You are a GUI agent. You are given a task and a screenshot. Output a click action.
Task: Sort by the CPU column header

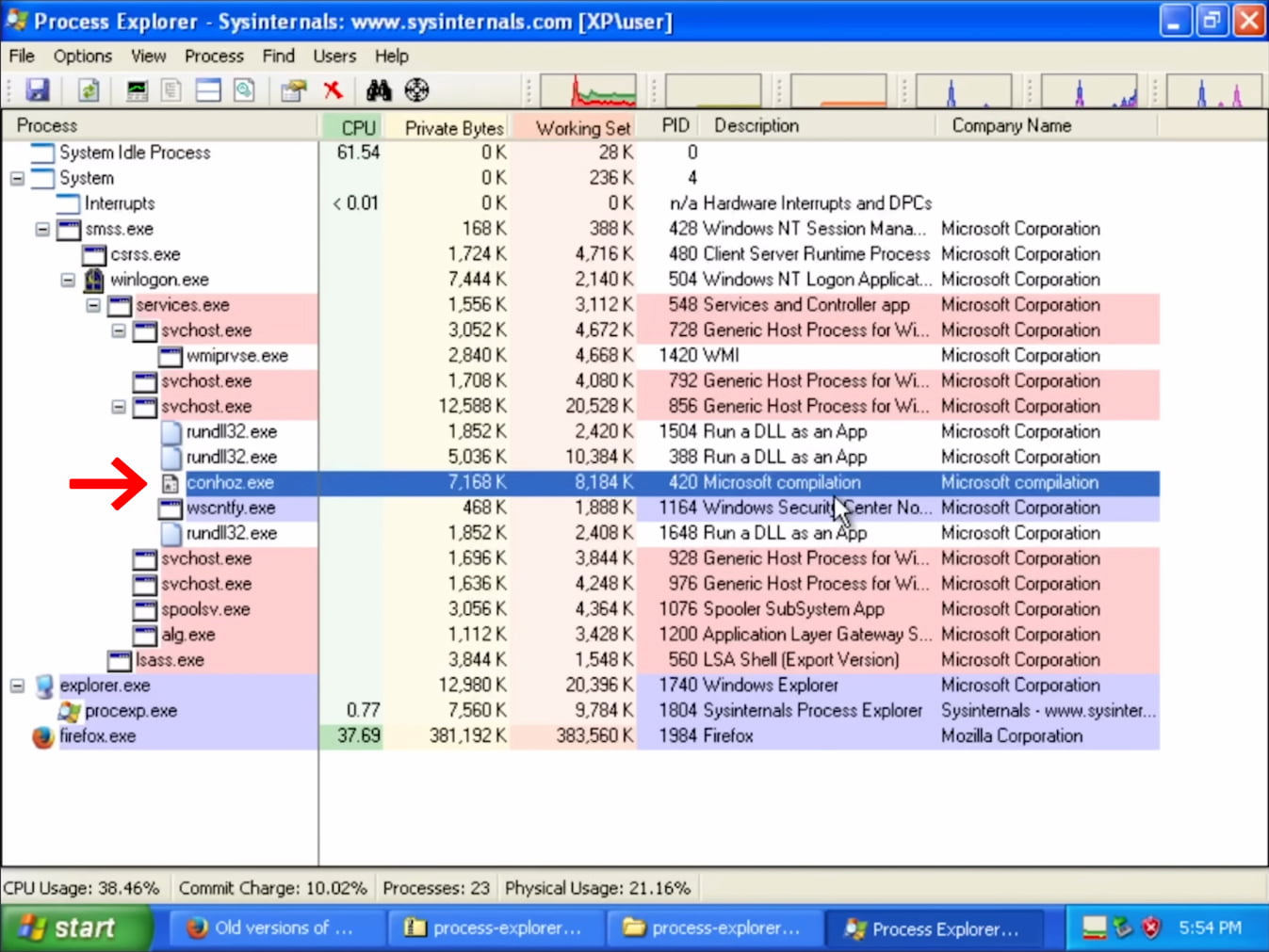(352, 126)
